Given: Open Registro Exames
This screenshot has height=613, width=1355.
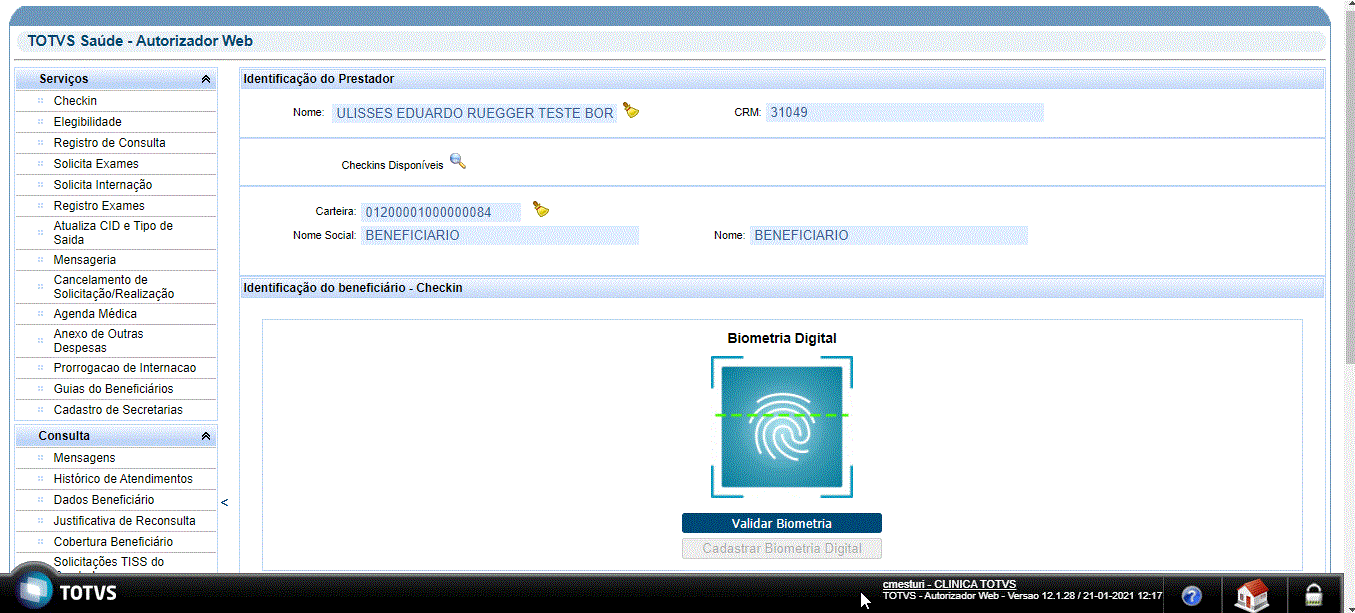Looking at the screenshot, I should 99,206.
